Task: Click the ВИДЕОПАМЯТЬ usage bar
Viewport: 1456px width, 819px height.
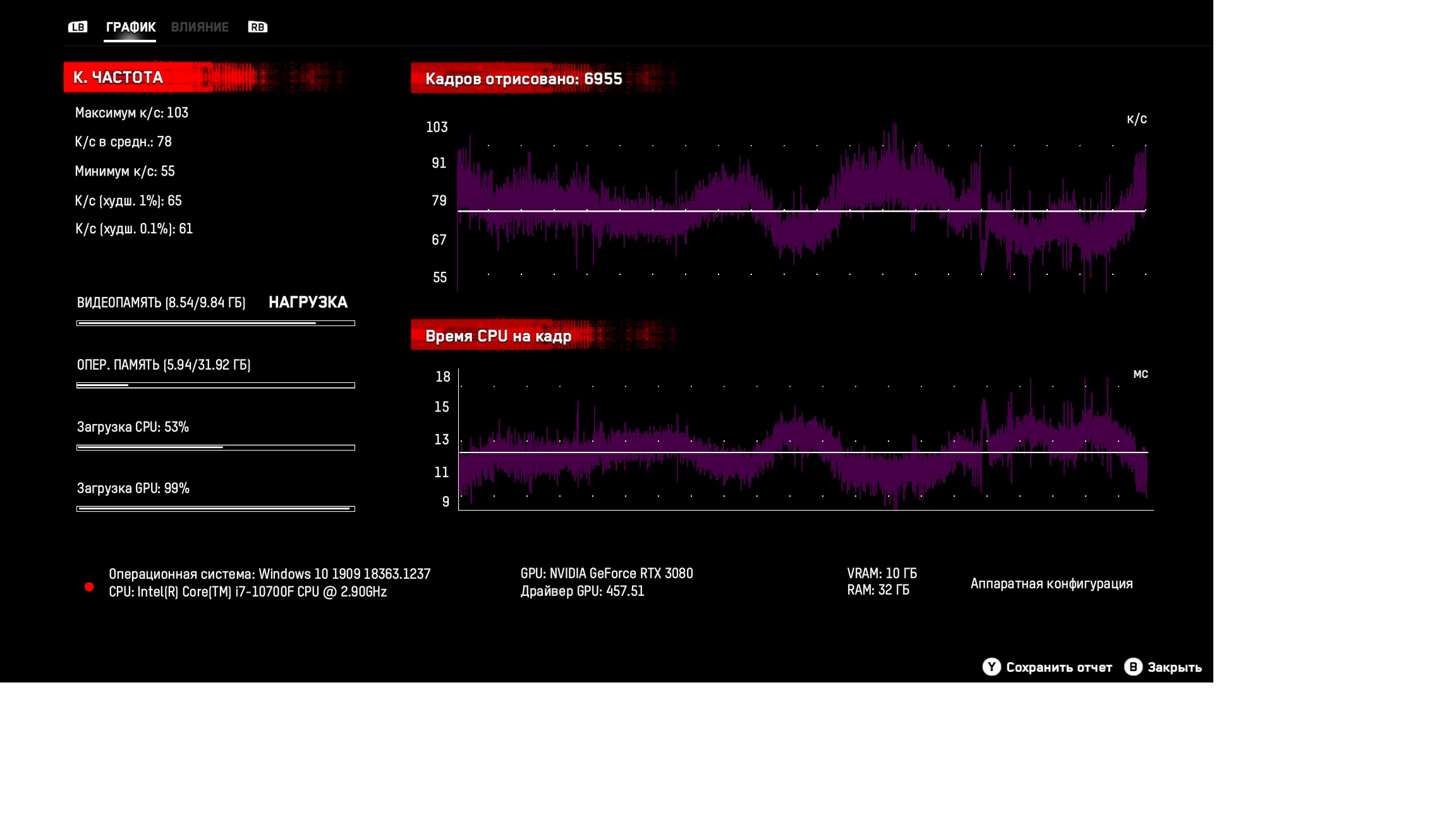Action: tap(215, 323)
